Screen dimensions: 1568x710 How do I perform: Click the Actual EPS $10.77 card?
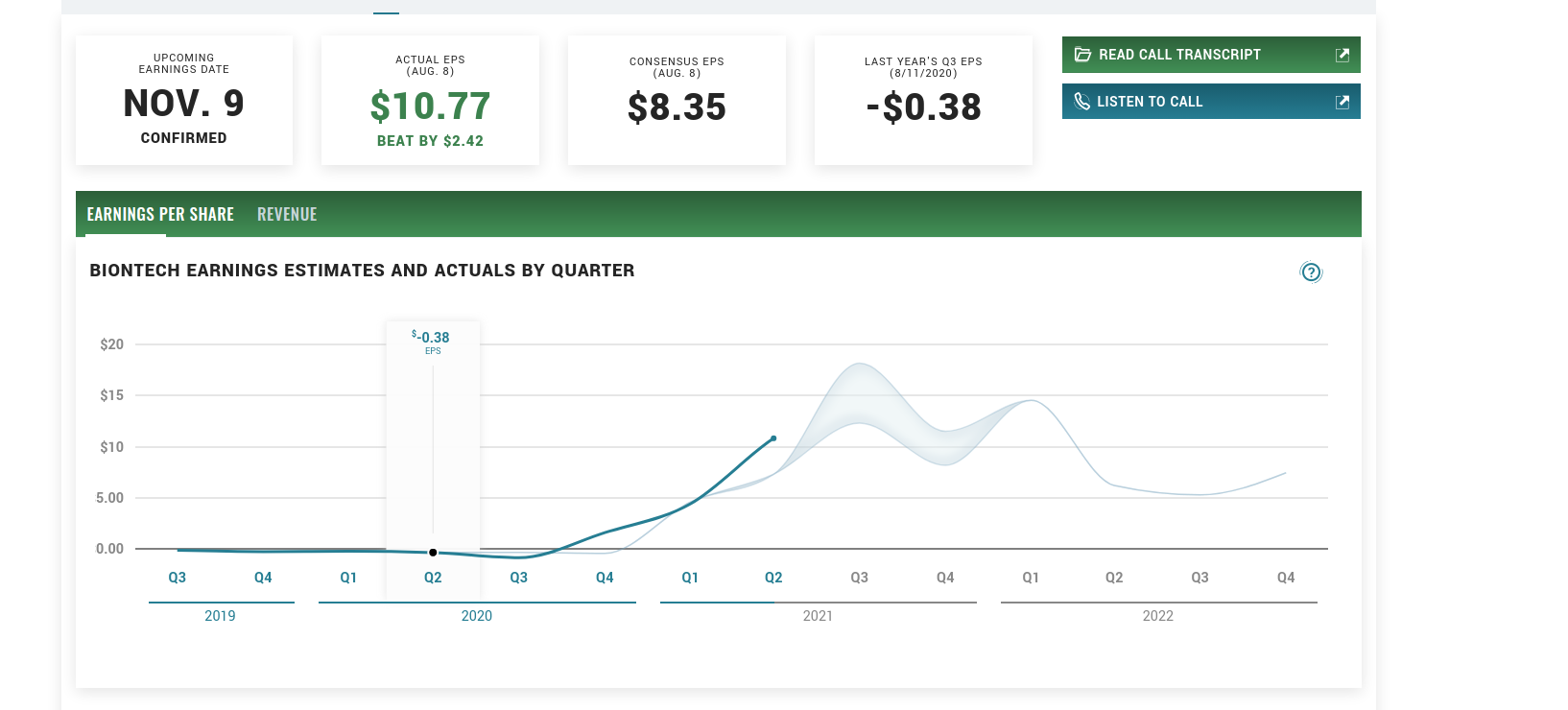coord(430,101)
